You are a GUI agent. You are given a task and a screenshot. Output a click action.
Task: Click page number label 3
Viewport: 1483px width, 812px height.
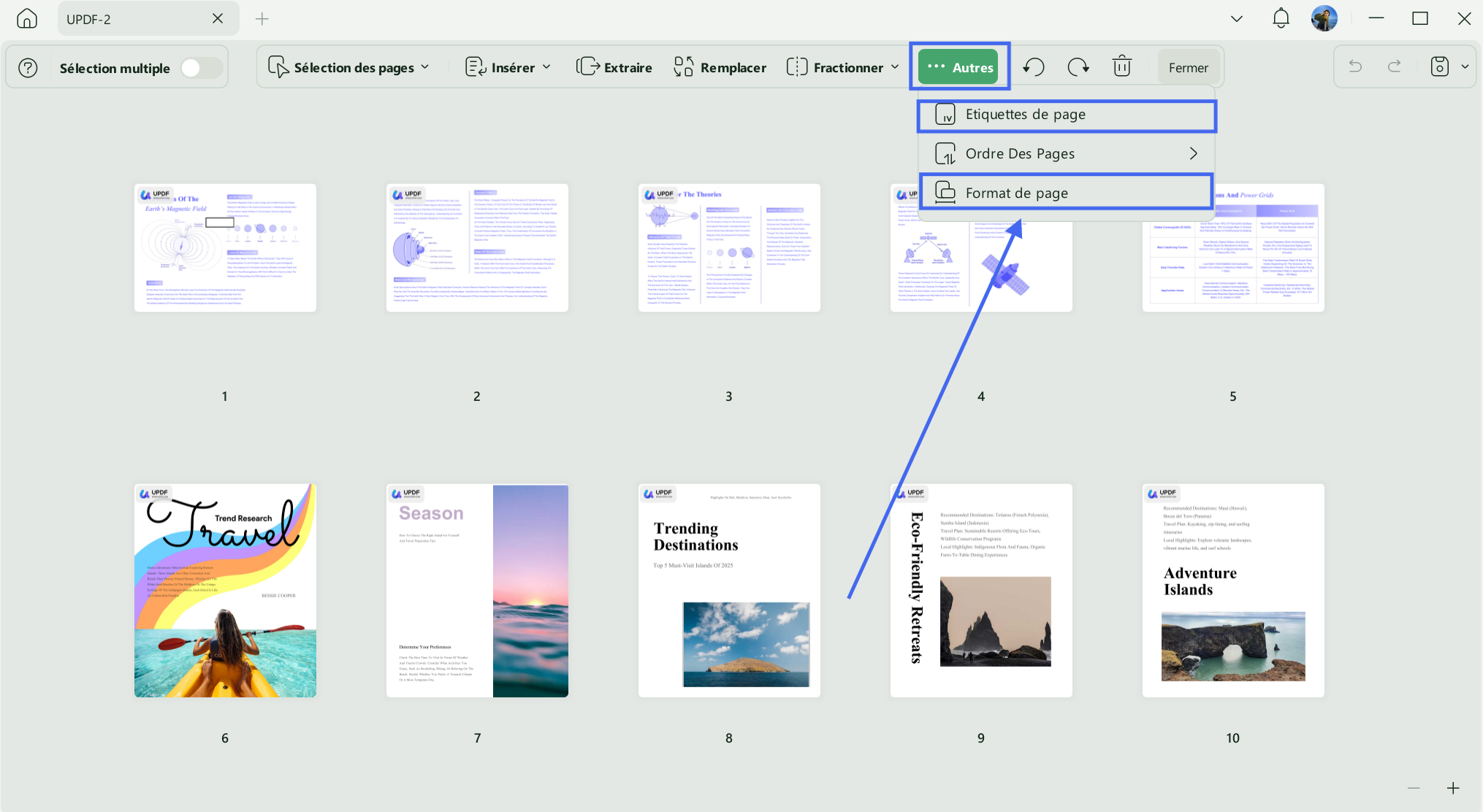point(729,397)
